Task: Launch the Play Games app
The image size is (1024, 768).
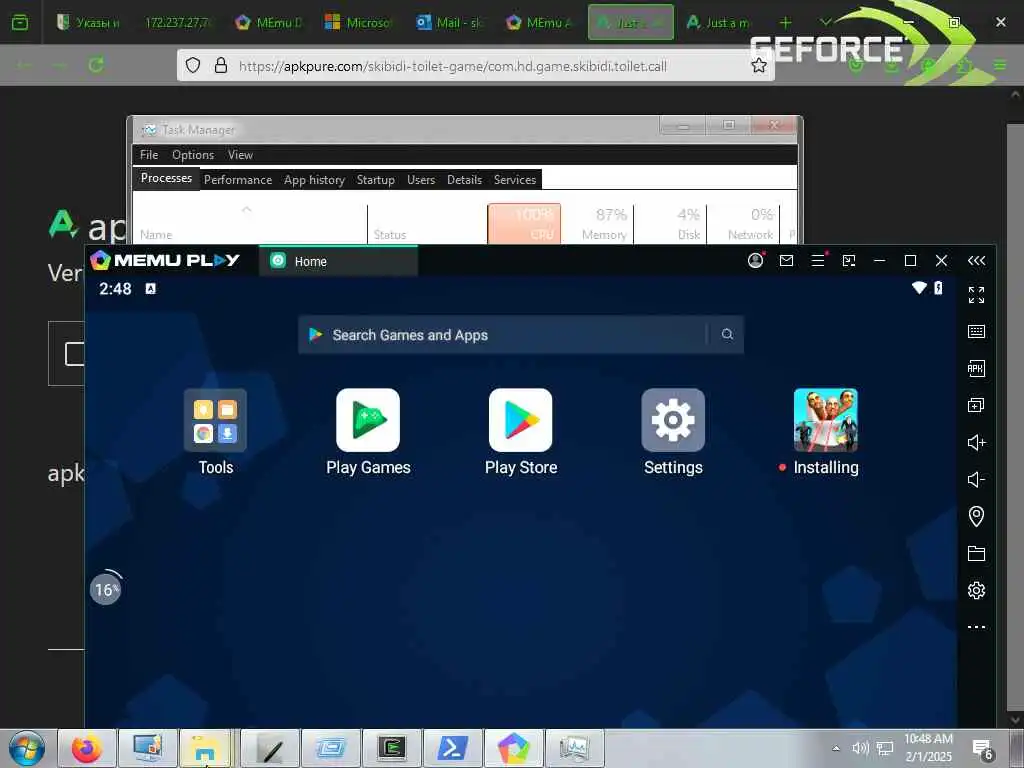Action: [x=368, y=420]
